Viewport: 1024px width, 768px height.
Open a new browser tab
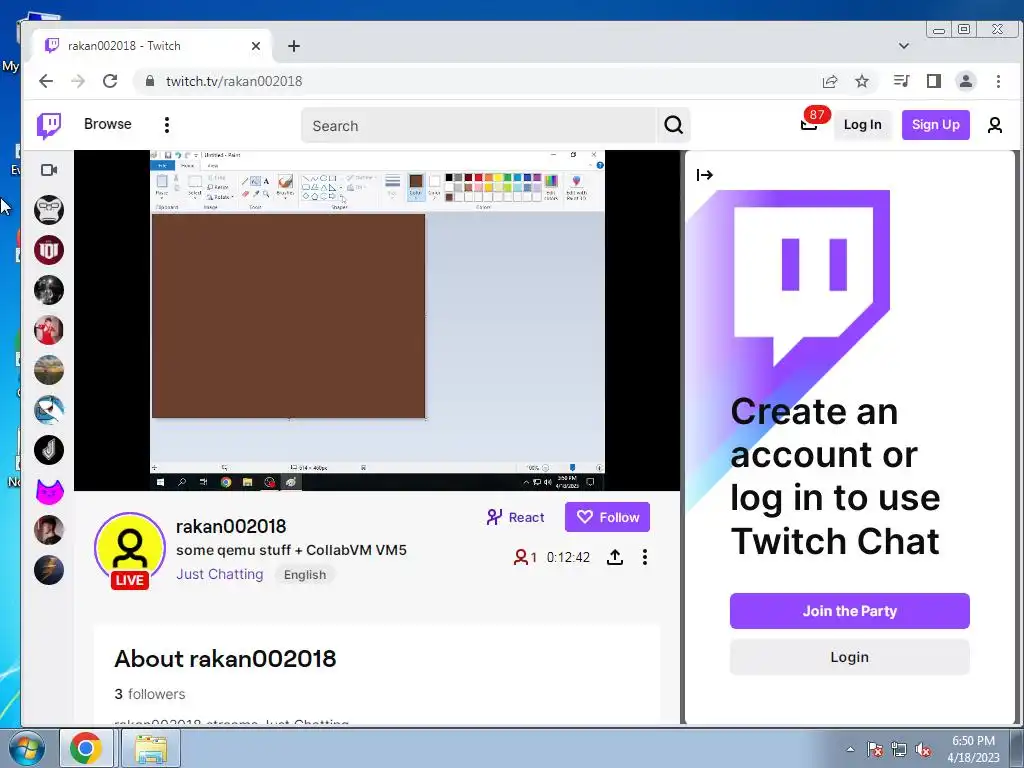coord(294,46)
